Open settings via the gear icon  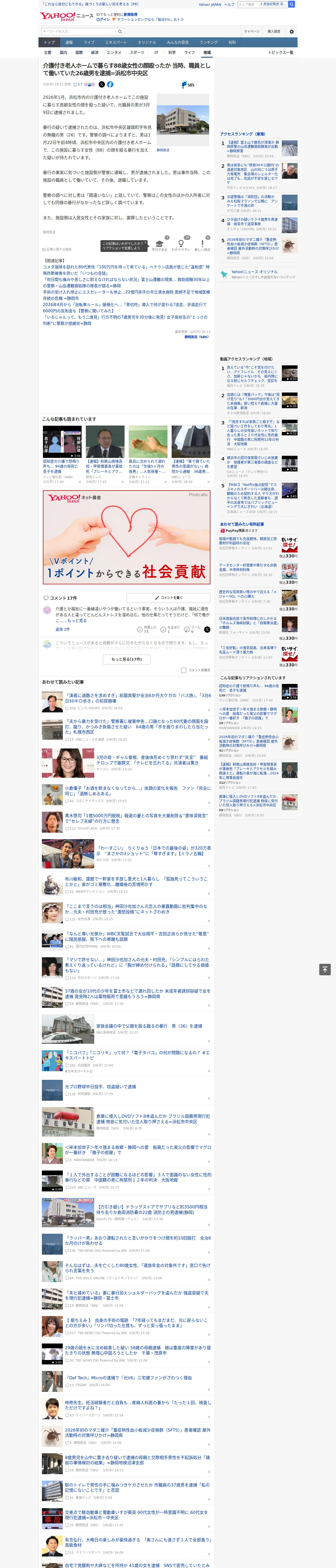[x=292, y=31]
